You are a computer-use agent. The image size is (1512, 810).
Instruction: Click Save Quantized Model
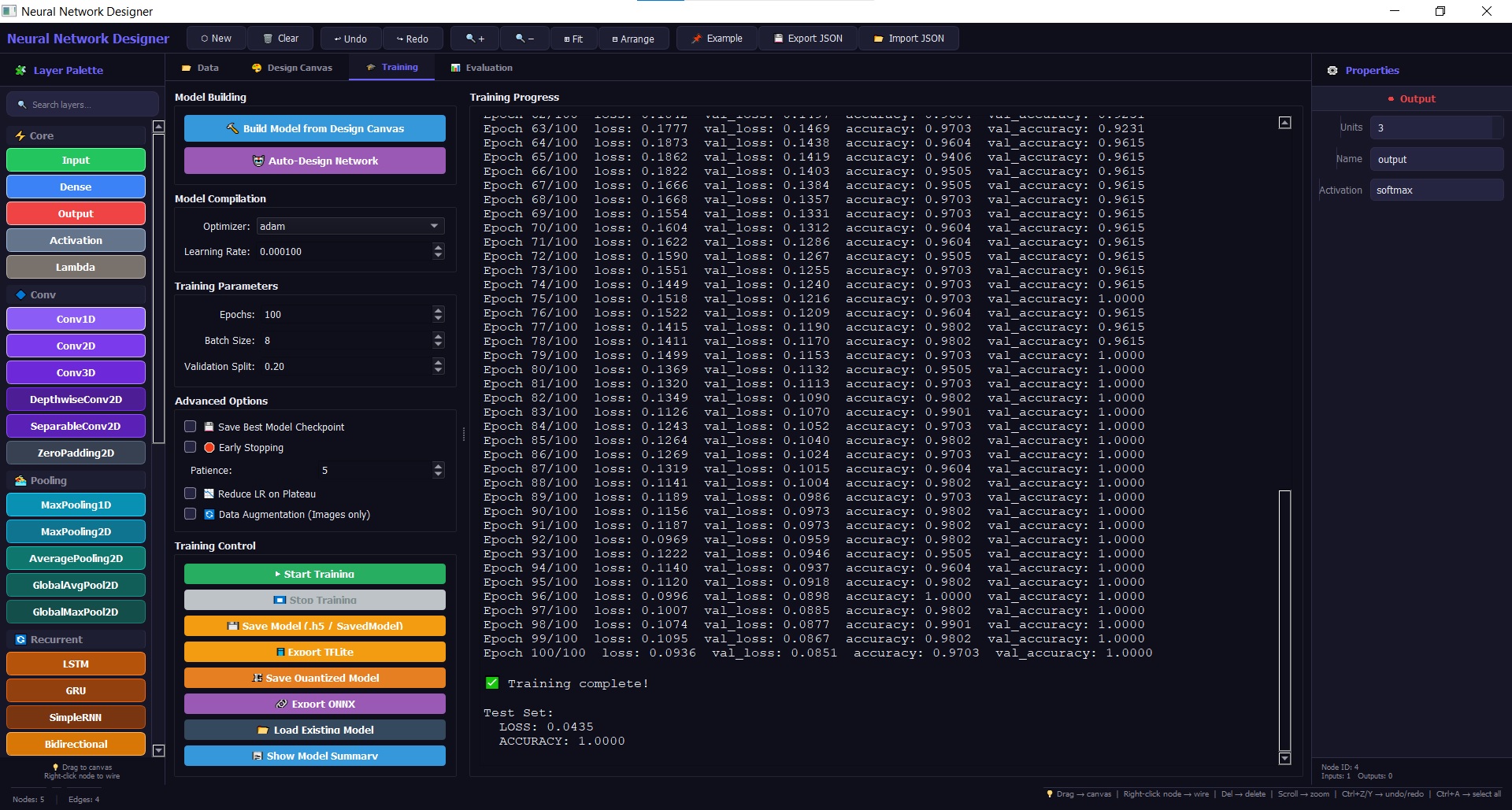(315, 678)
